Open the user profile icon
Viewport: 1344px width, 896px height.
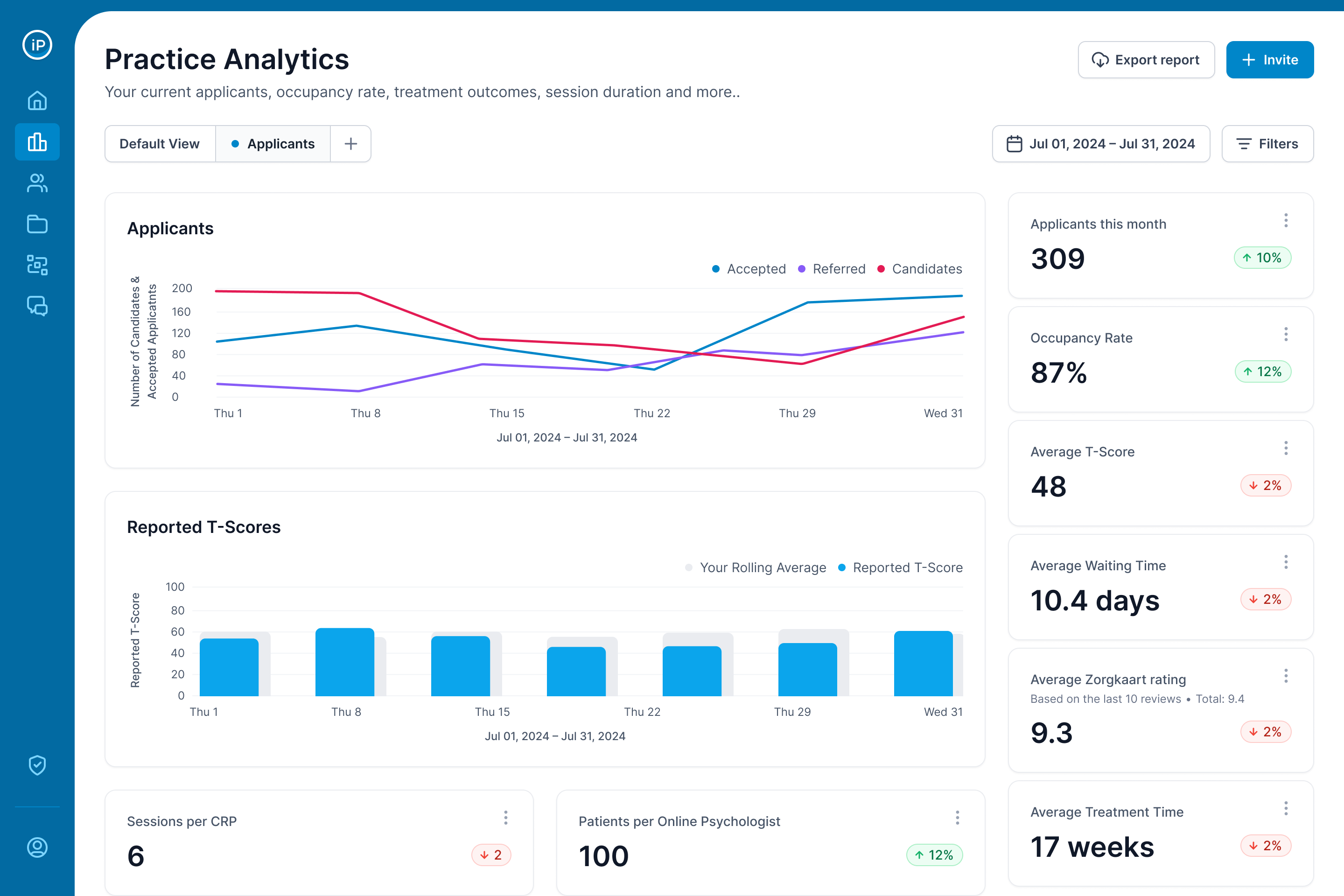37,847
